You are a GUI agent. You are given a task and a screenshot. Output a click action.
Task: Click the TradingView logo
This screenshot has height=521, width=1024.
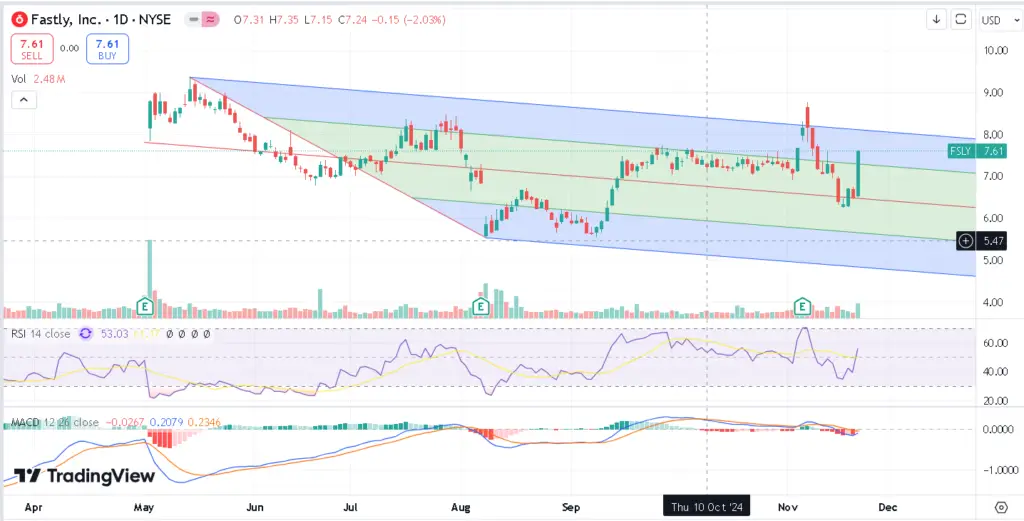(x=84, y=476)
